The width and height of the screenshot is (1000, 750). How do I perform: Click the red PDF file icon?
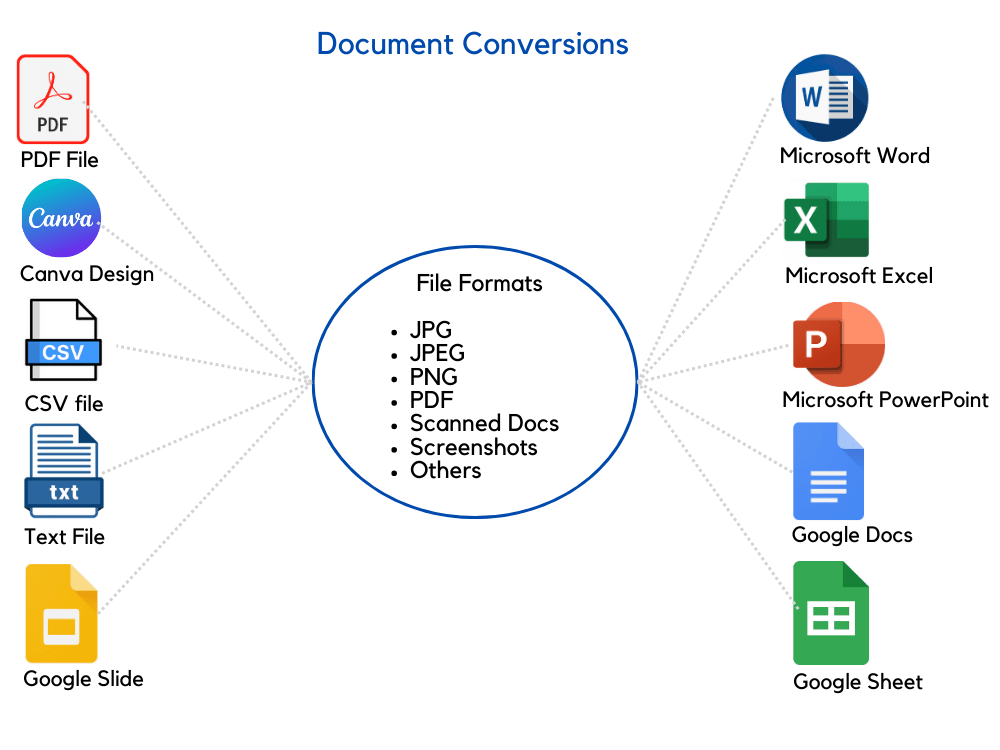click(x=53, y=99)
